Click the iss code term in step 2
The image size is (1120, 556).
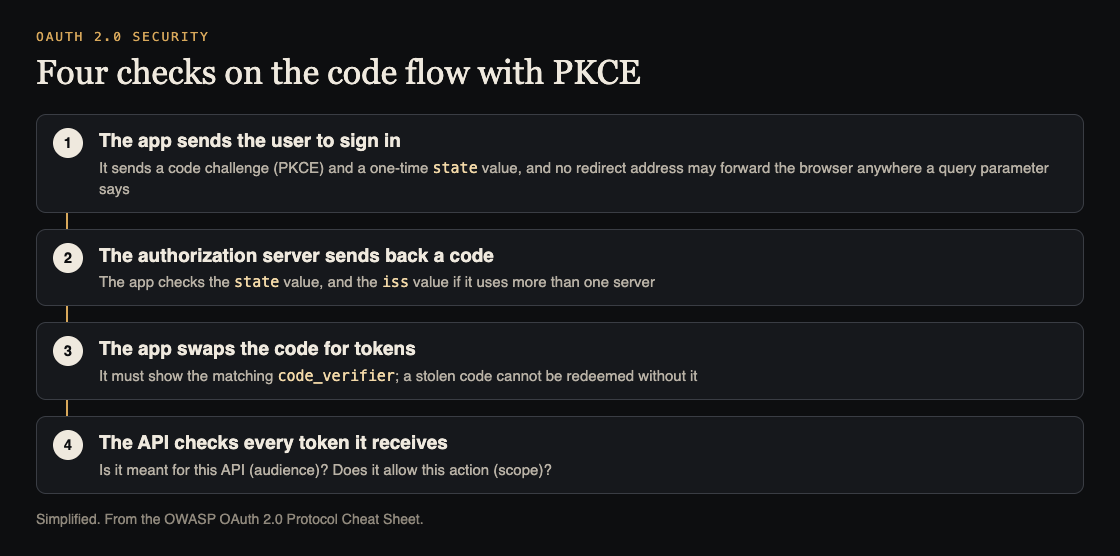(x=395, y=282)
